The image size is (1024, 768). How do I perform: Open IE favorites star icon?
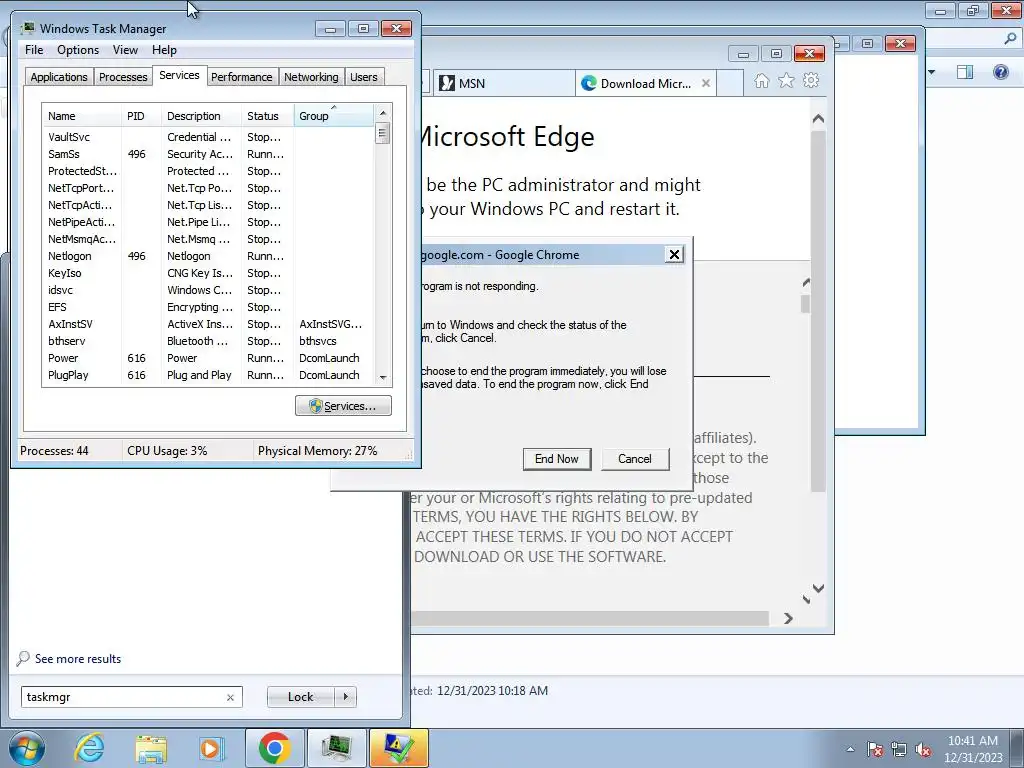(x=786, y=81)
